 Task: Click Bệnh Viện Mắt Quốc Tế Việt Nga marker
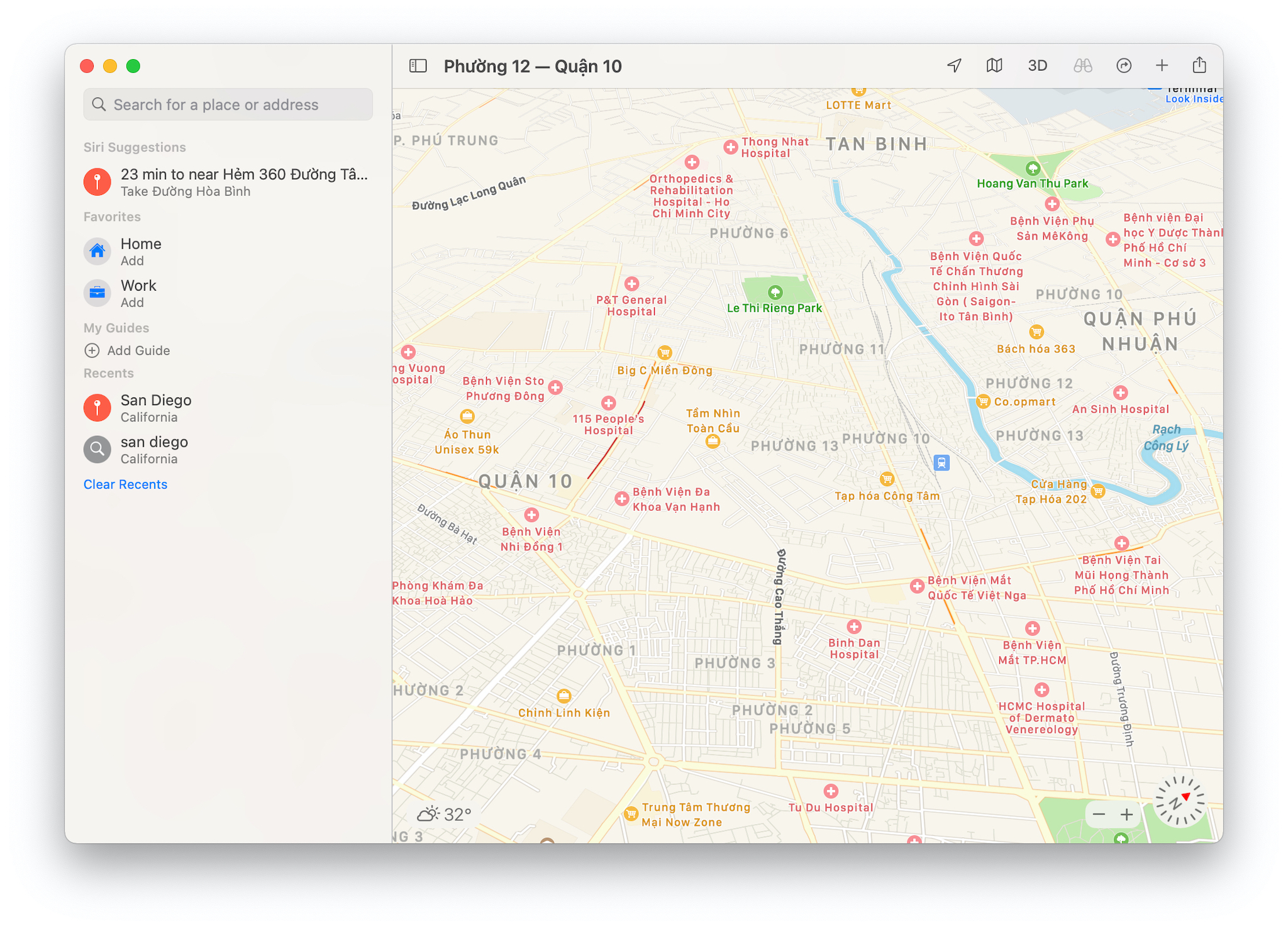coord(917,586)
